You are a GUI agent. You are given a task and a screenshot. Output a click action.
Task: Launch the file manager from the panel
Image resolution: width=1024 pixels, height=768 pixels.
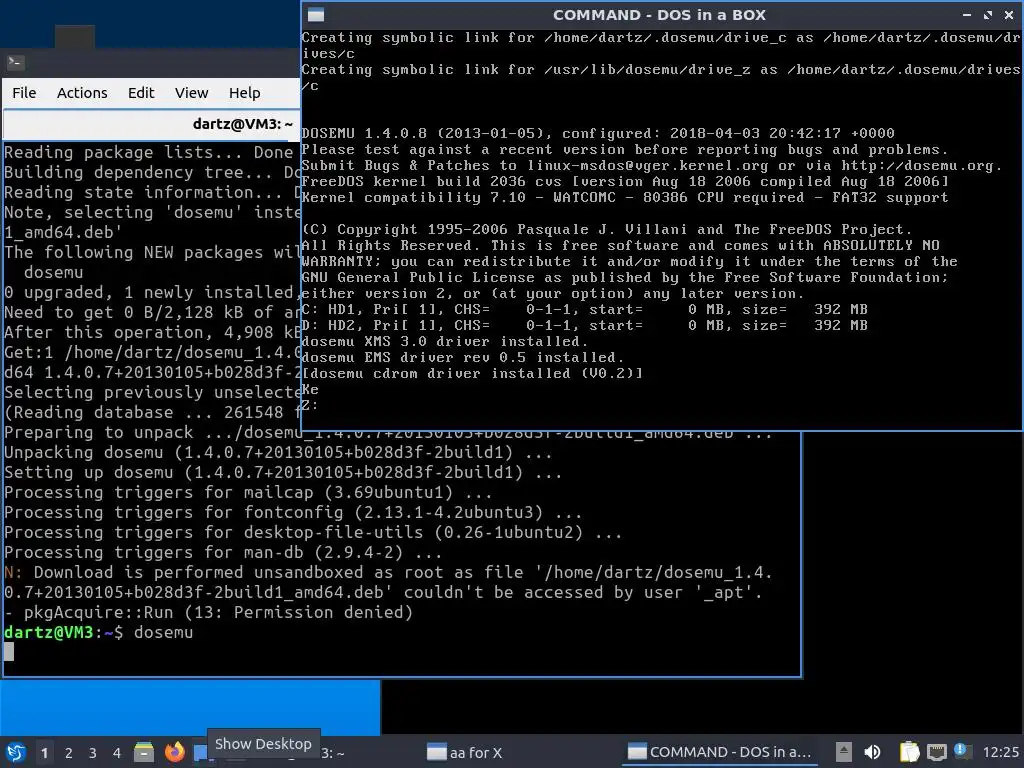click(x=144, y=752)
